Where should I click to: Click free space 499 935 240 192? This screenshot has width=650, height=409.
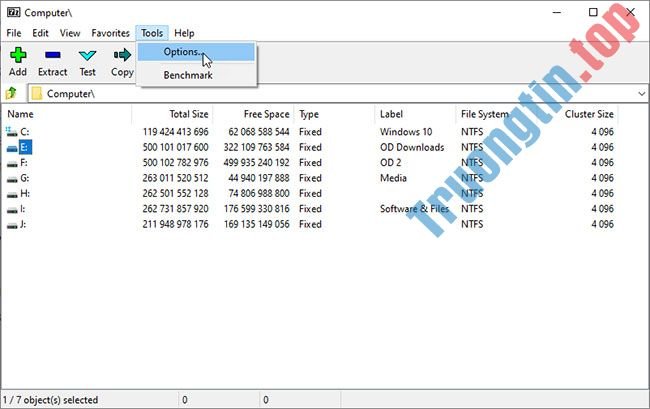256,162
